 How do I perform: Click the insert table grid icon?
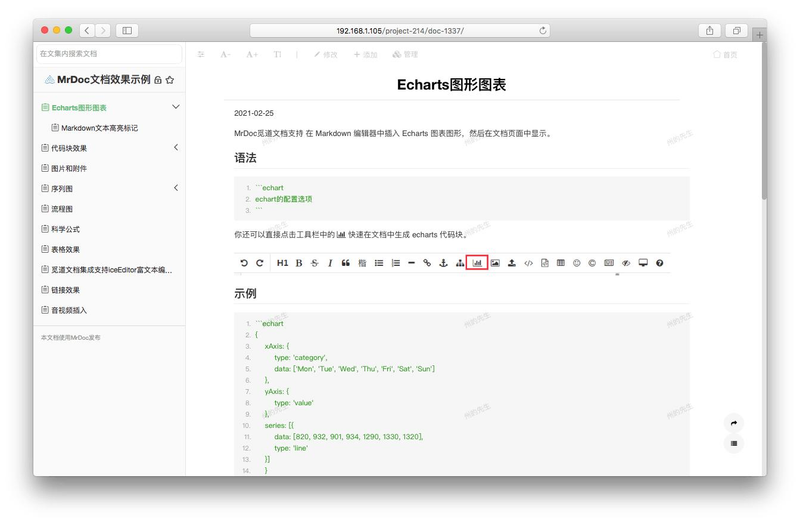tap(561, 263)
